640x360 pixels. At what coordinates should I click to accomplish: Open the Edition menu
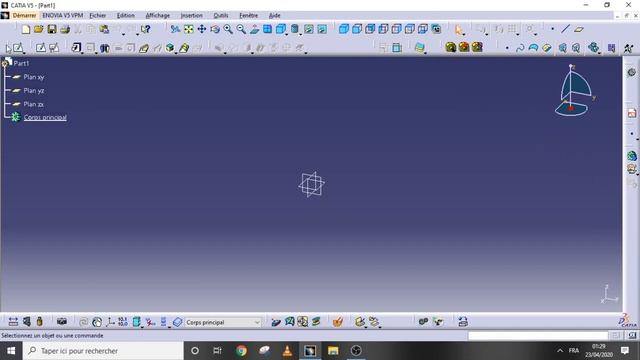(125, 15)
